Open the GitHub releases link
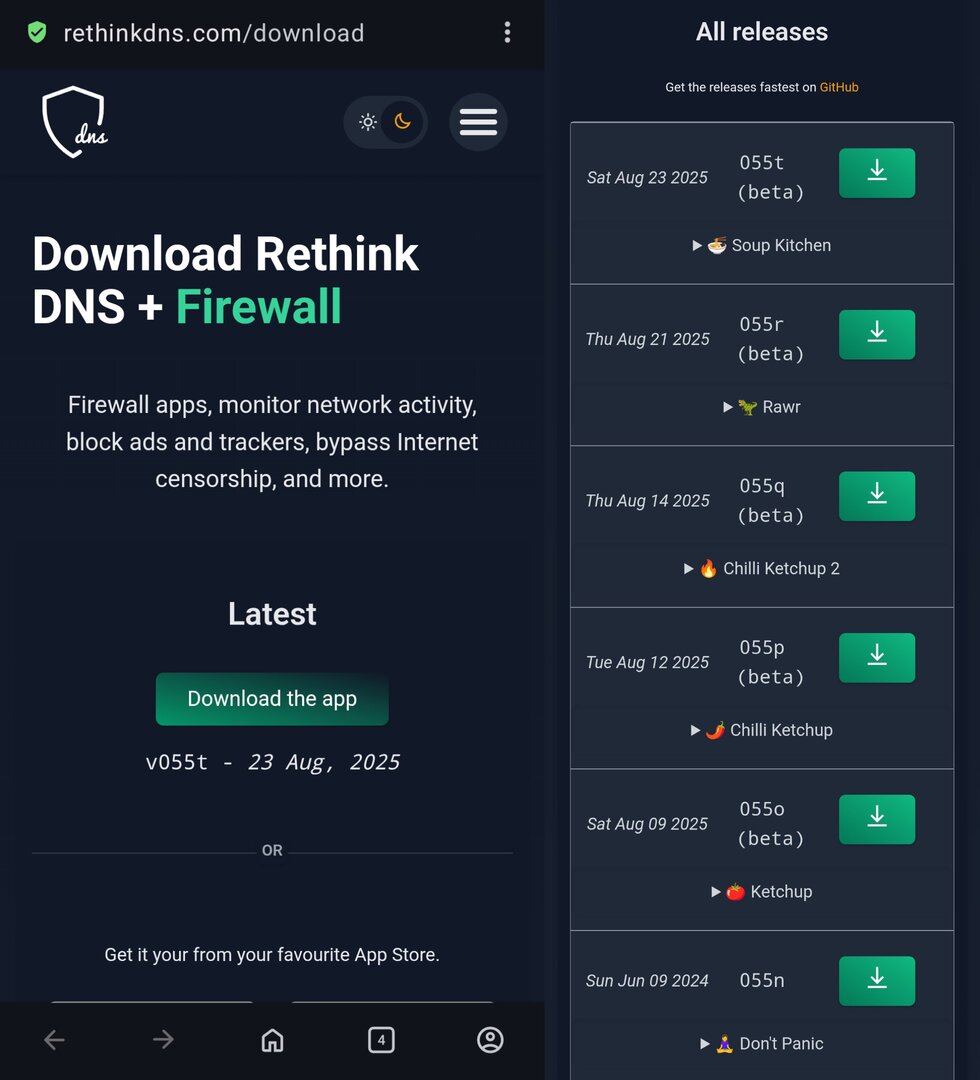 click(839, 87)
